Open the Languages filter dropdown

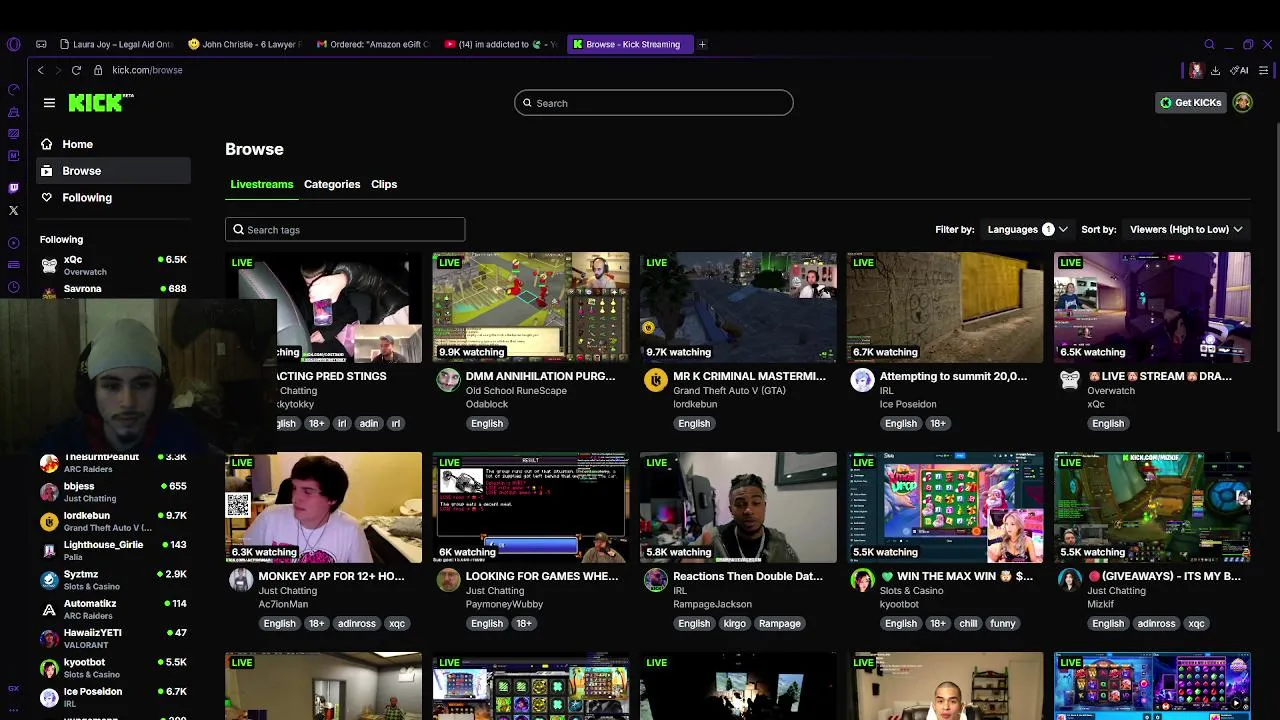coord(1027,229)
